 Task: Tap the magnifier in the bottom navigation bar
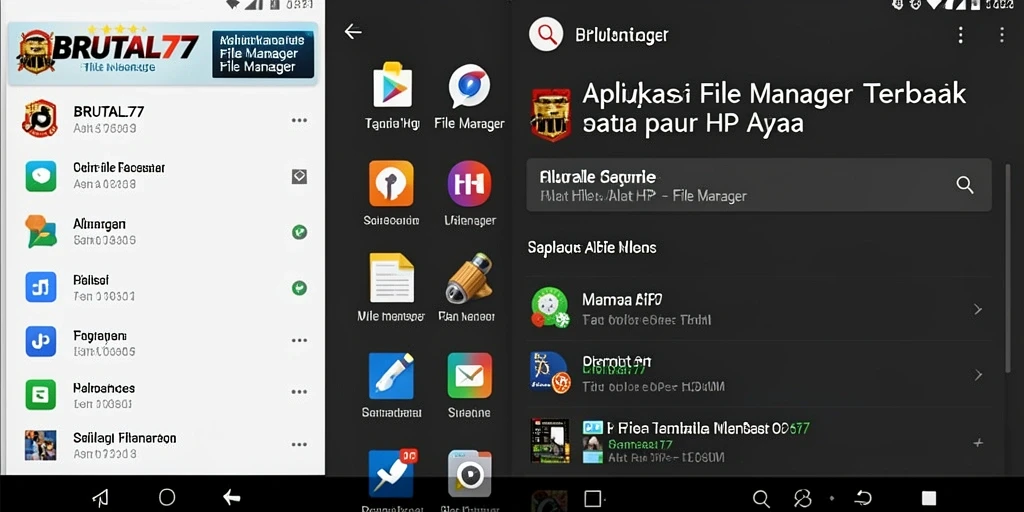(x=761, y=499)
